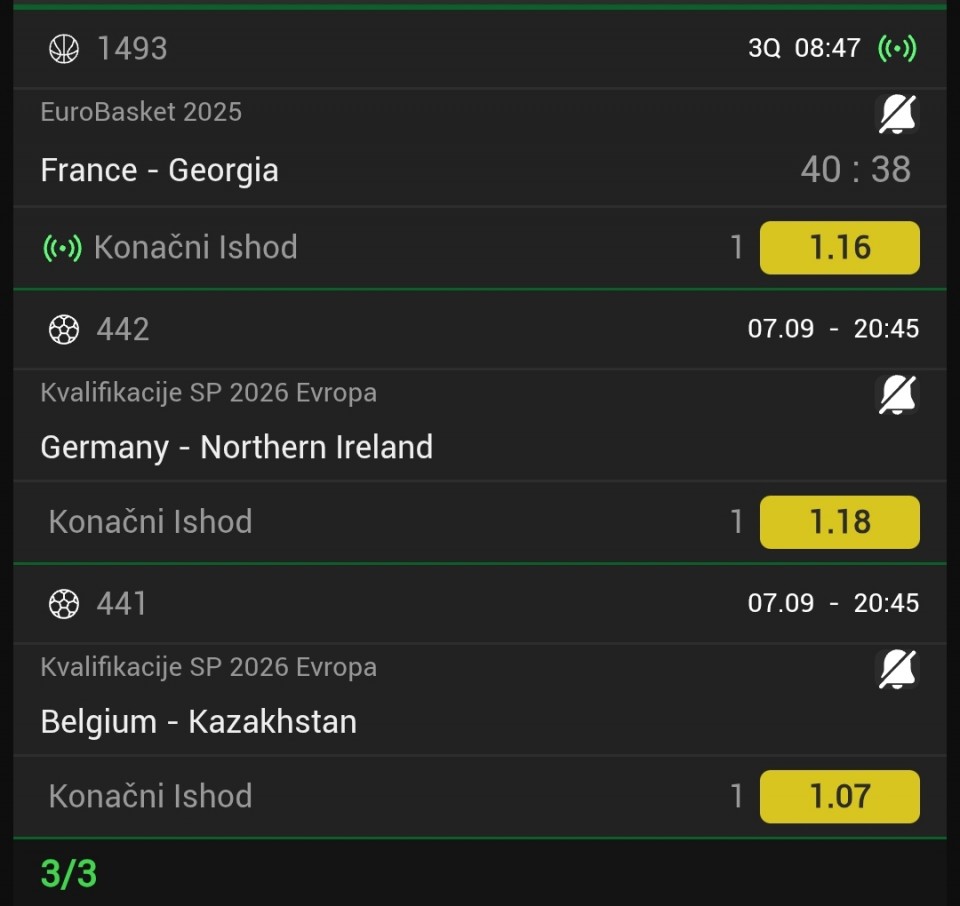960x906 pixels.
Task: Select the 1.18 odds button
Action: click(839, 522)
